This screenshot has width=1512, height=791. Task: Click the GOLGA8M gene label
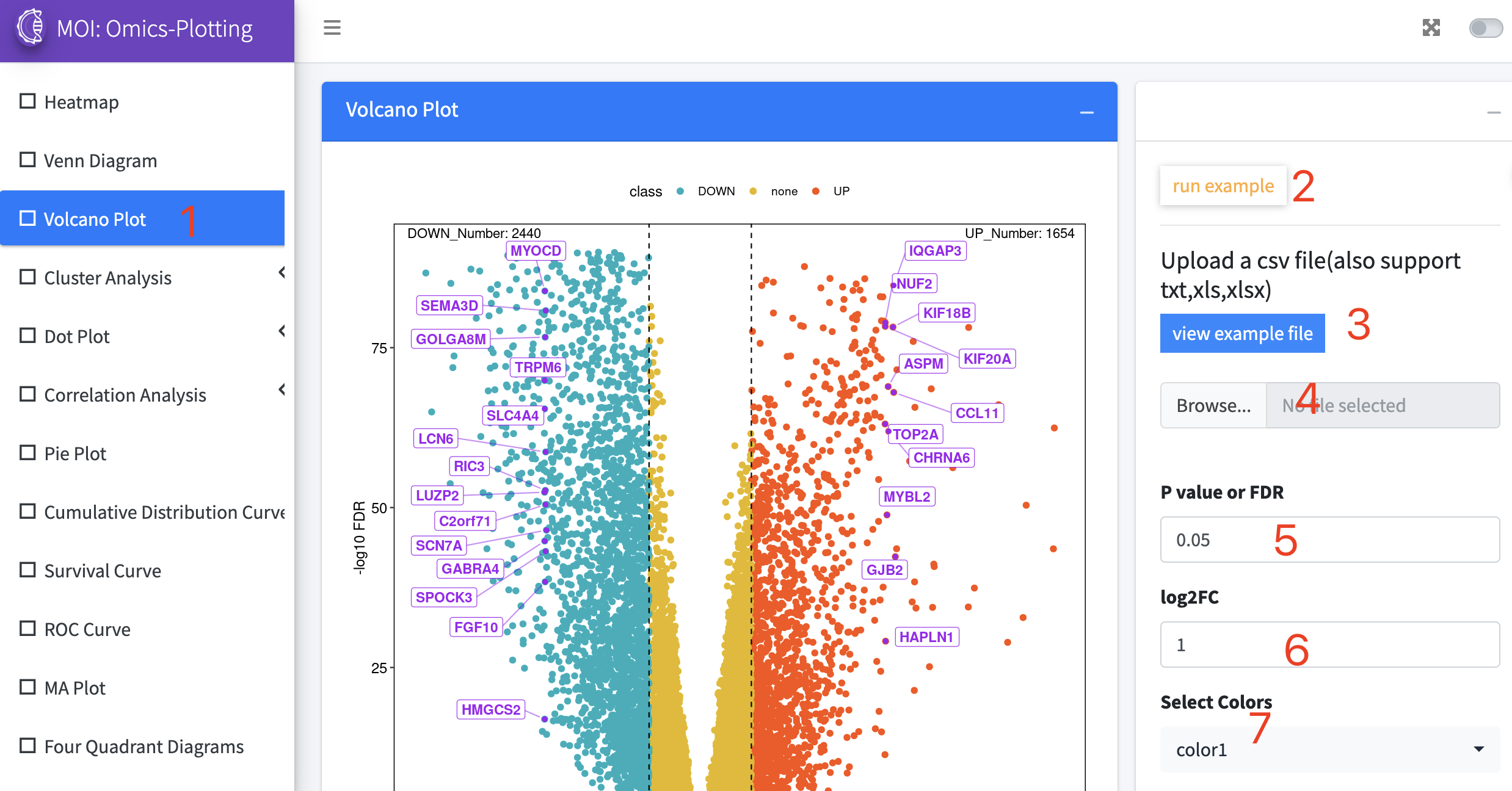[451, 339]
